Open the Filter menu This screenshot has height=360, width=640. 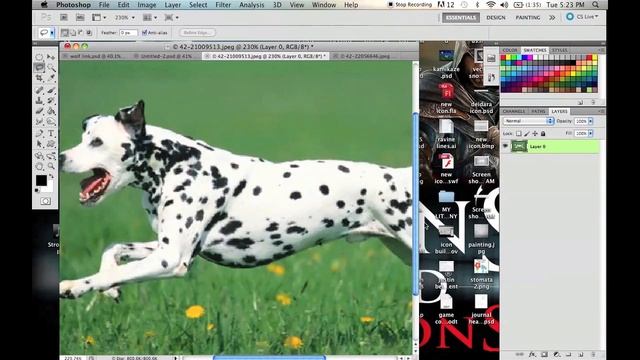(x=223, y=5)
